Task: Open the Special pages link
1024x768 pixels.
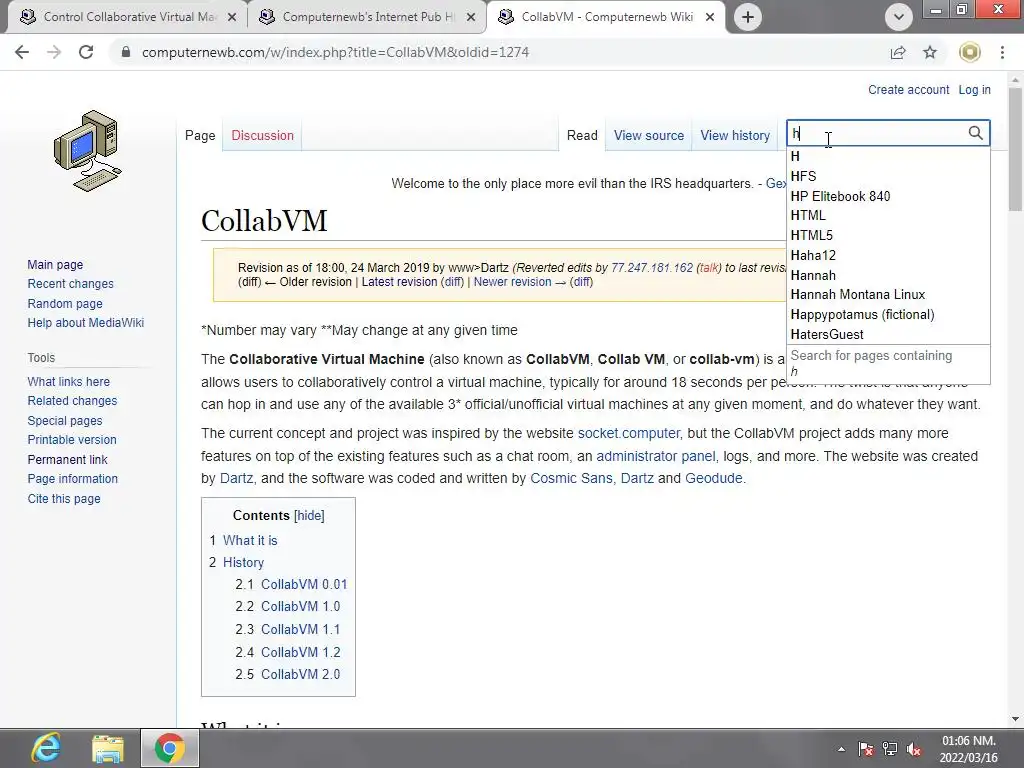Action: [65, 421]
